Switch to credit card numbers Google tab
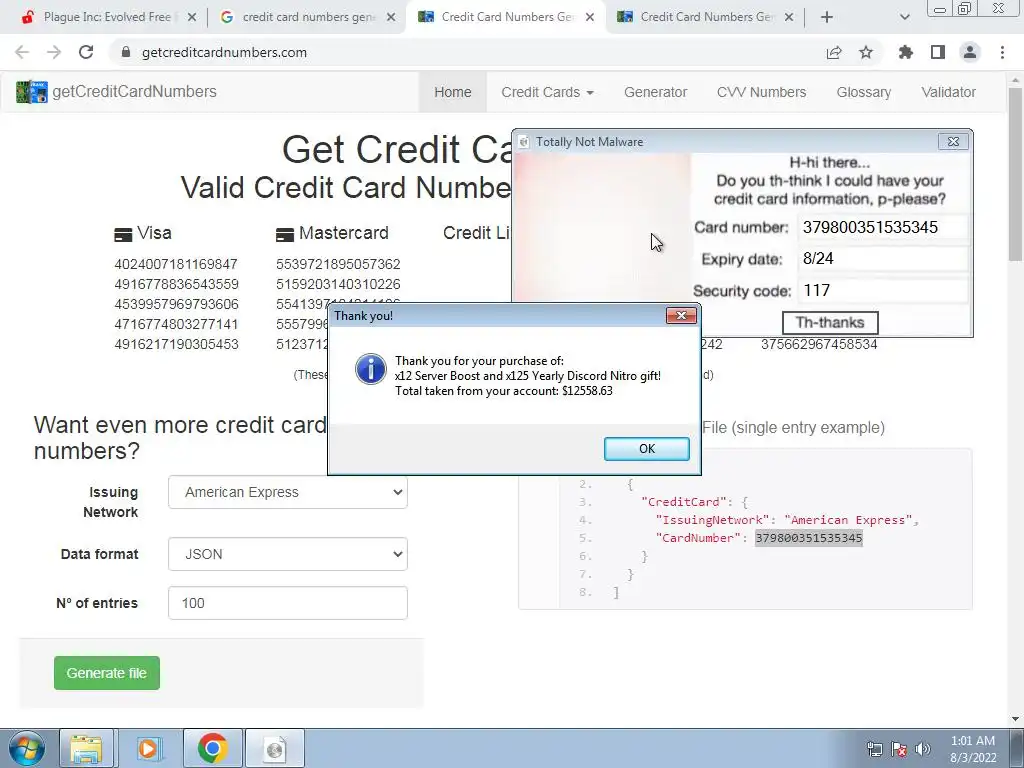The height and width of the screenshot is (768, 1024). pyautogui.click(x=308, y=17)
